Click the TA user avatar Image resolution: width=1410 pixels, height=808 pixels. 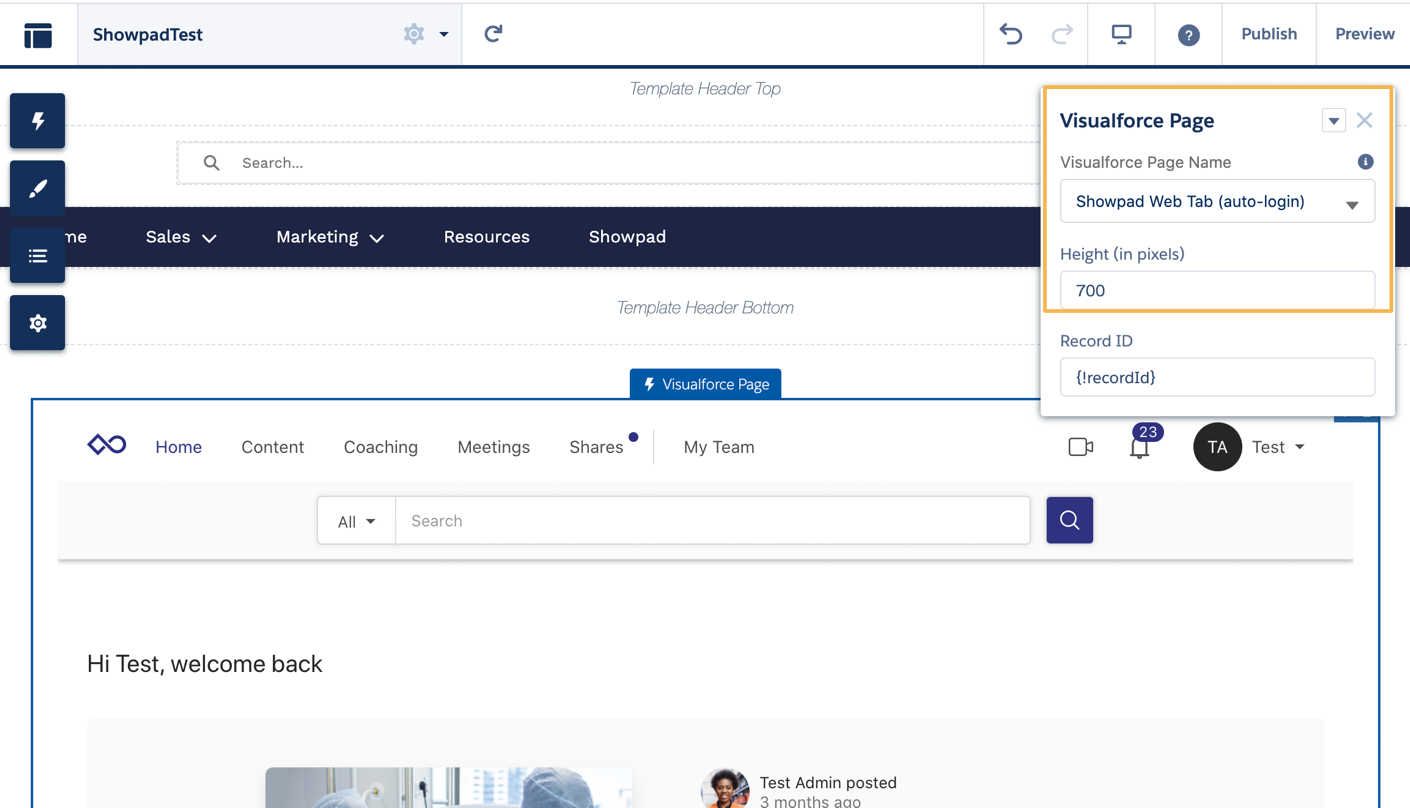click(x=1217, y=447)
